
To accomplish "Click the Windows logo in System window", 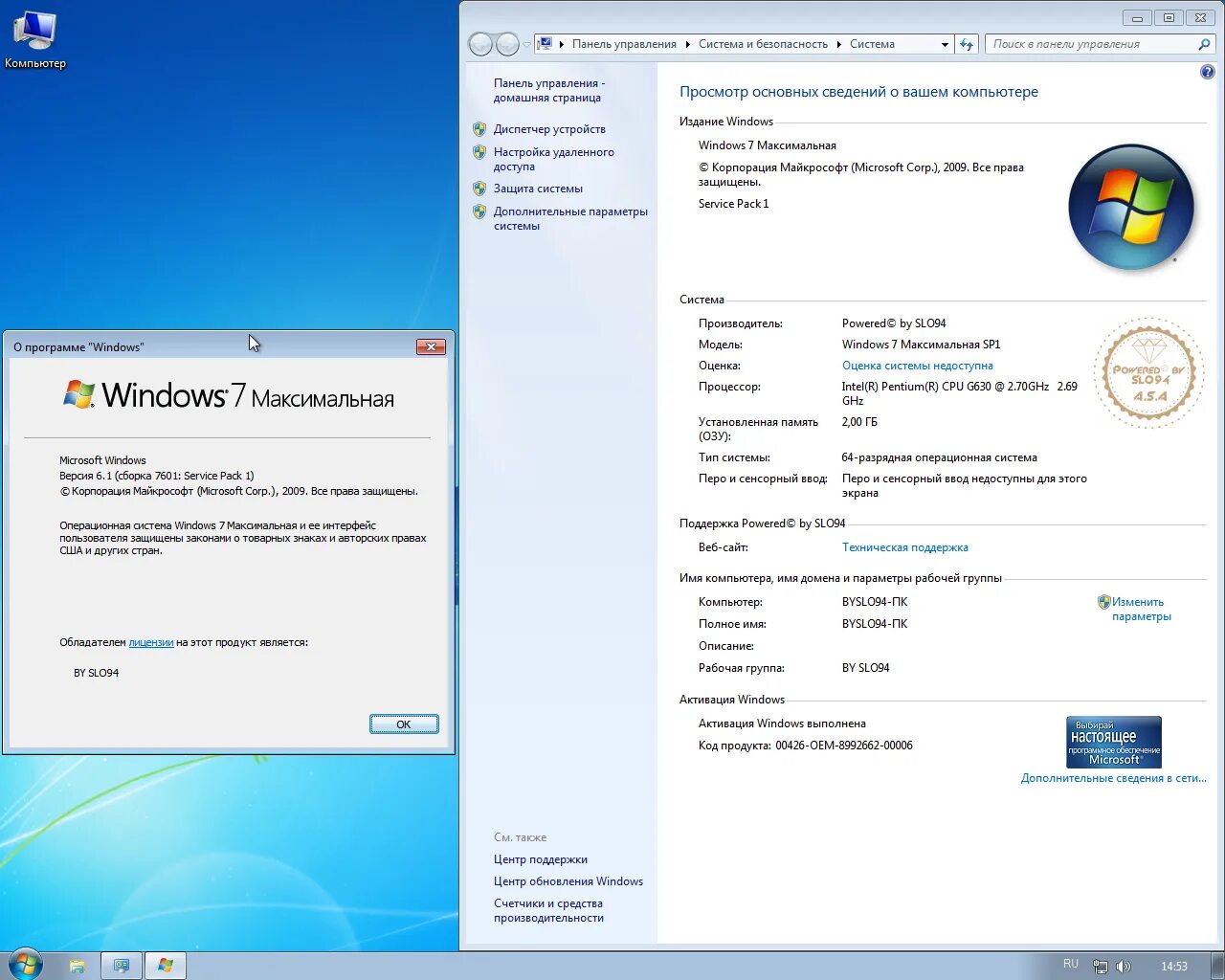I will tap(1132, 207).
